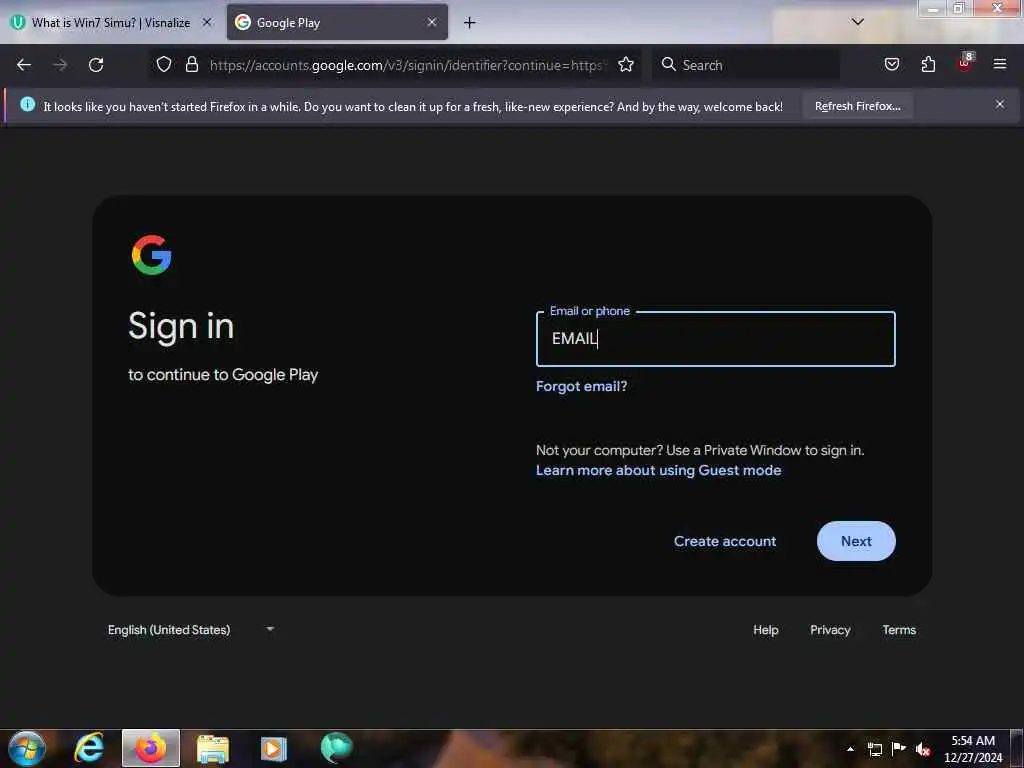Open the Save to Pocket icon

coord(891,64)
